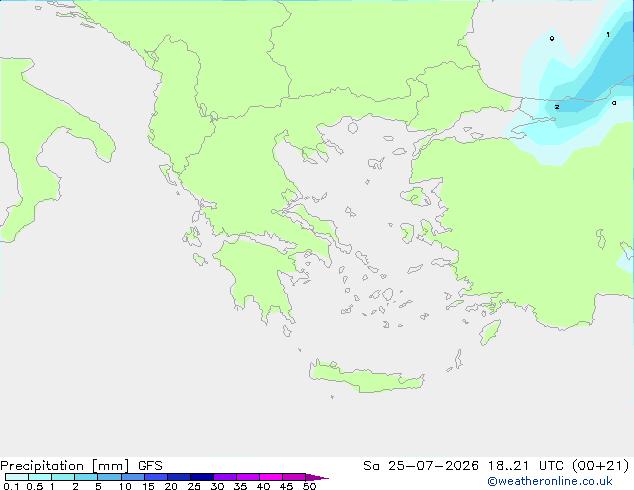The height and width of the screenshot is (490, 634).
Task: Pick the 10–15 mm legend color swatch
Action: [x=132, y=477]
